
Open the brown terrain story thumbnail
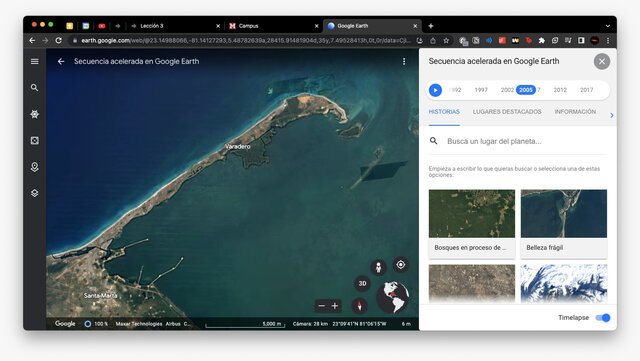click(472, 283)
